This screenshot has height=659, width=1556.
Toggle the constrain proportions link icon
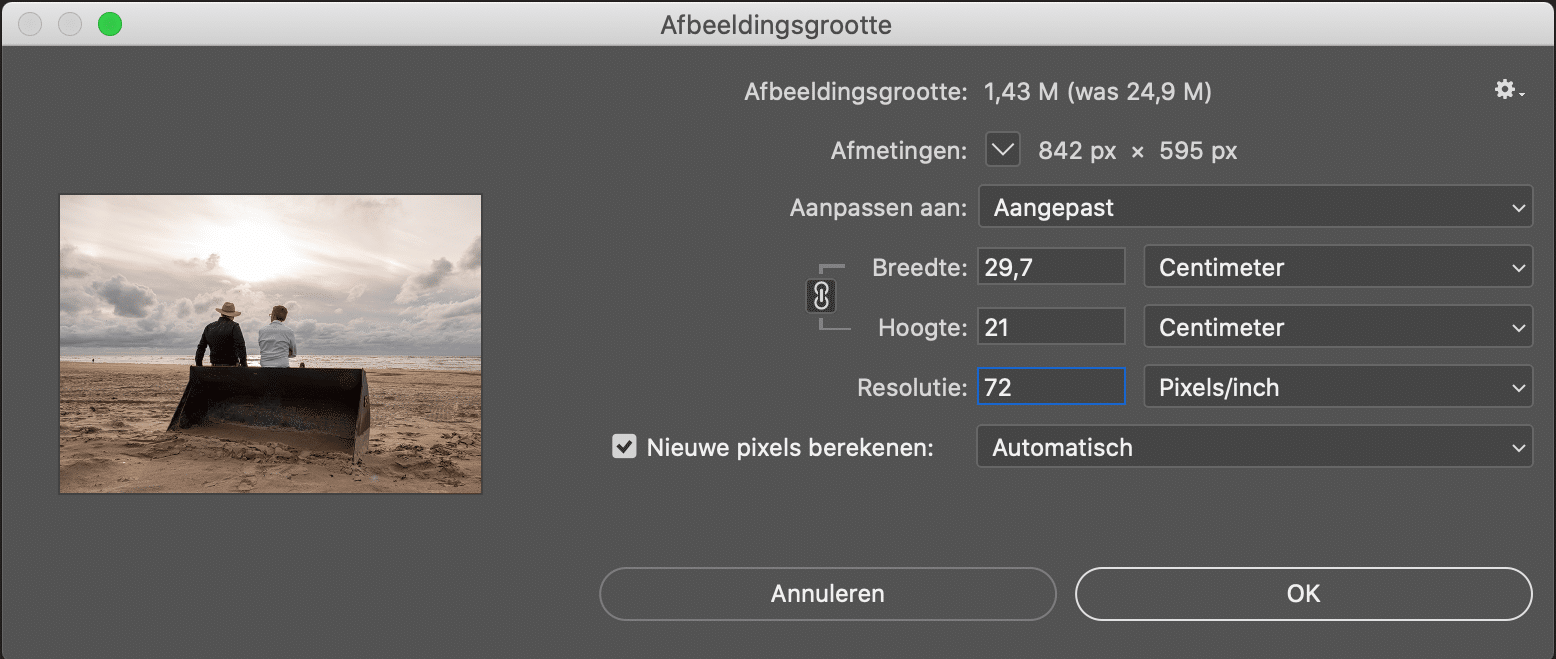click(x=821, y=296)
